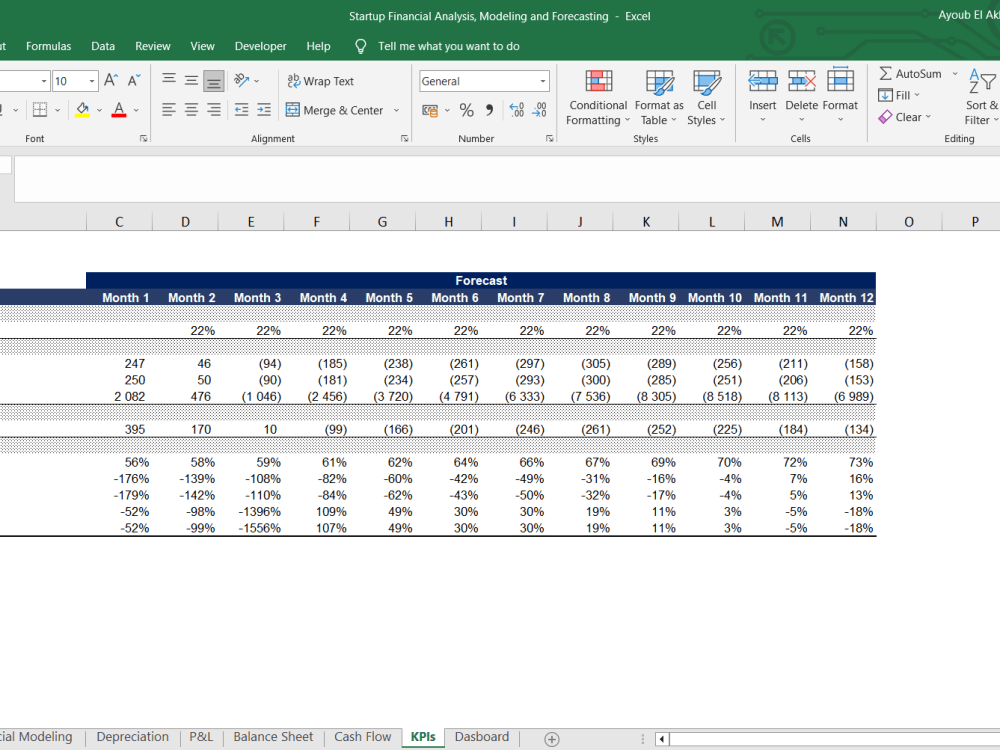Switch to the Developer ribbon tab
The height and width of the screenshot is (750, 1000).
tap(260, 46)
